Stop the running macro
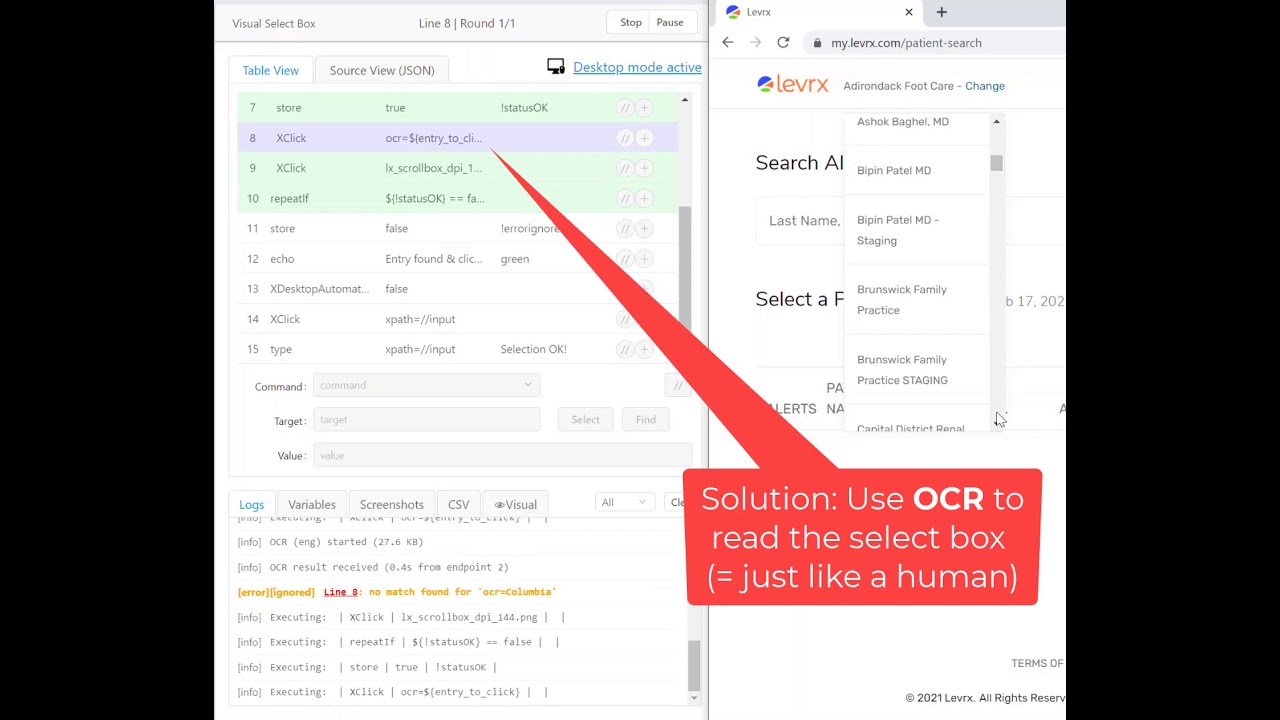The width and height of the screenshot is (1280, 720). coord(631,23)
